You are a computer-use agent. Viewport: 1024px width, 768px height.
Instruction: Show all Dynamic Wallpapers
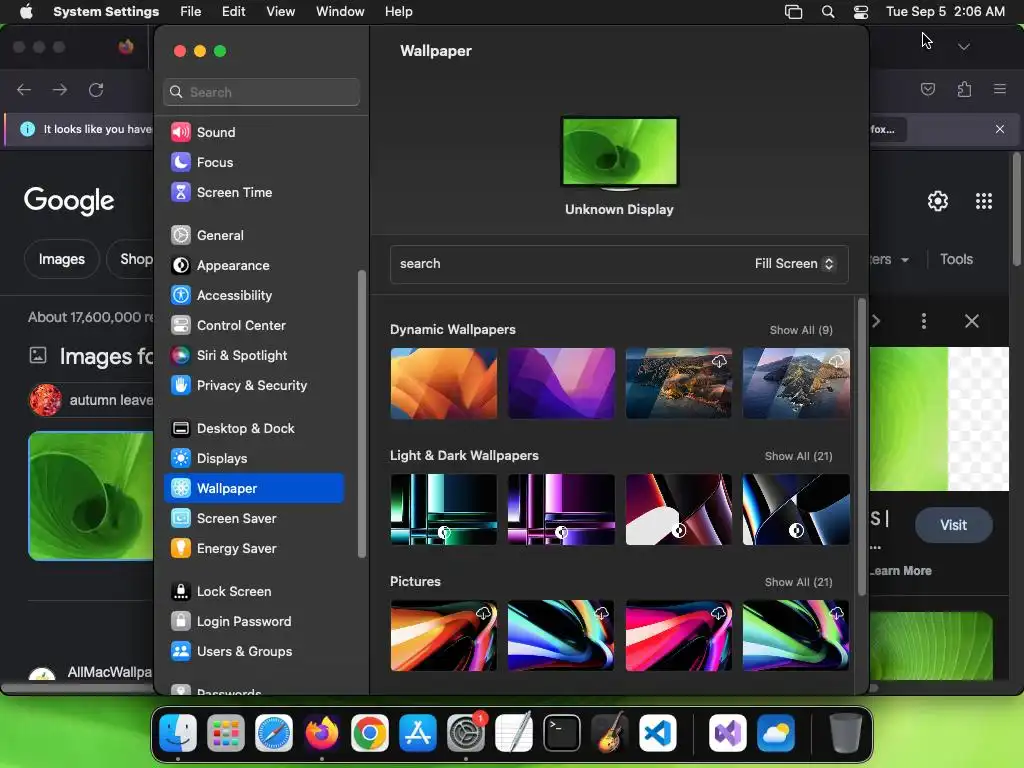pos(801,330)
